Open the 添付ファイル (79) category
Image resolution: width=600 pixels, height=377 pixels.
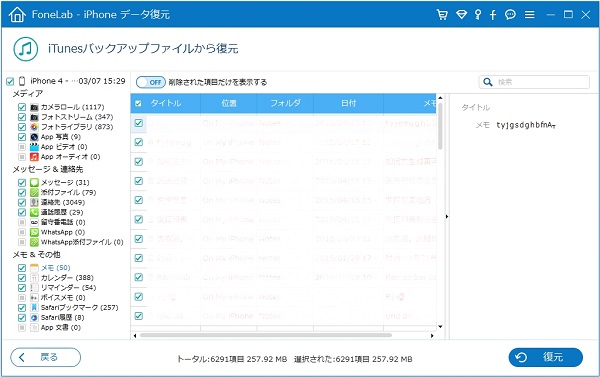click(68, 192)
